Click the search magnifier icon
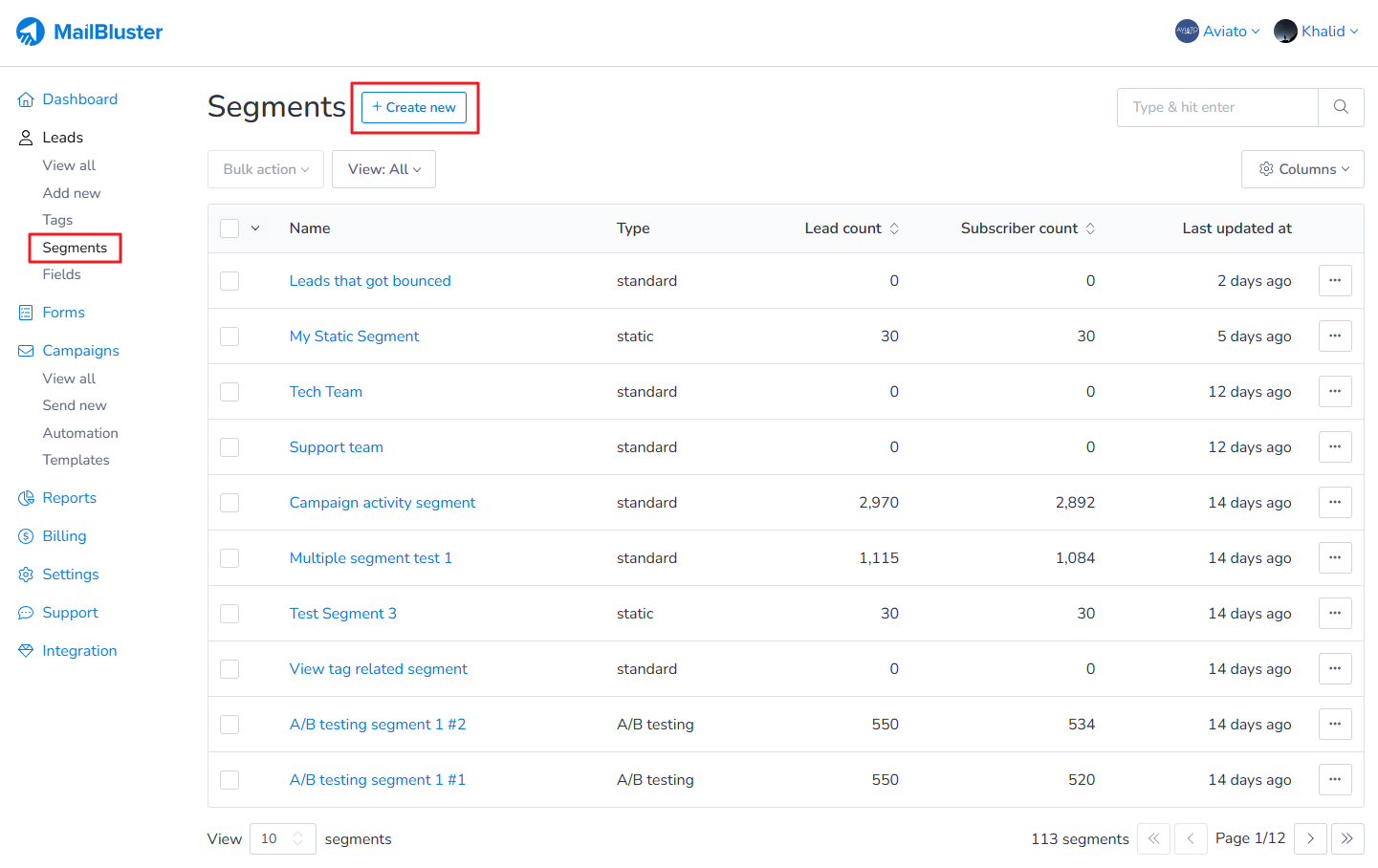 point(1341,107)
